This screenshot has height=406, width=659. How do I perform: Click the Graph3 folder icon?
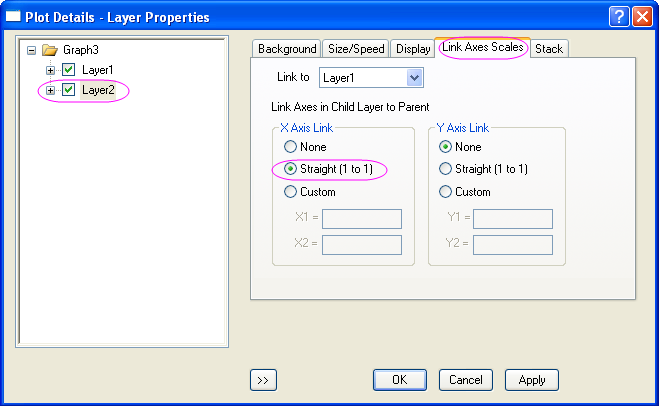[x=51, y=49]
